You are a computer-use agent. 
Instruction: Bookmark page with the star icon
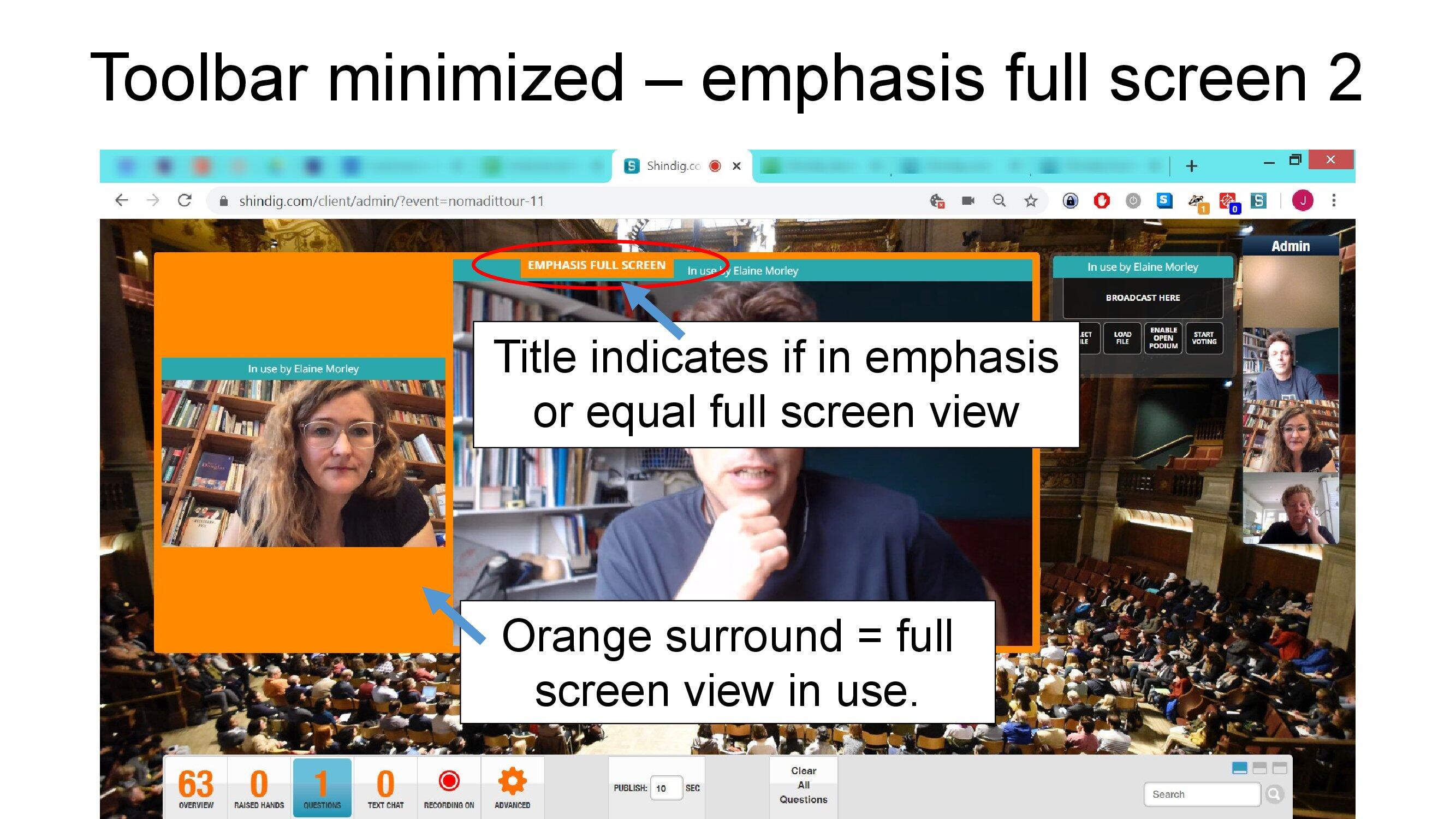coord(1030,200)
